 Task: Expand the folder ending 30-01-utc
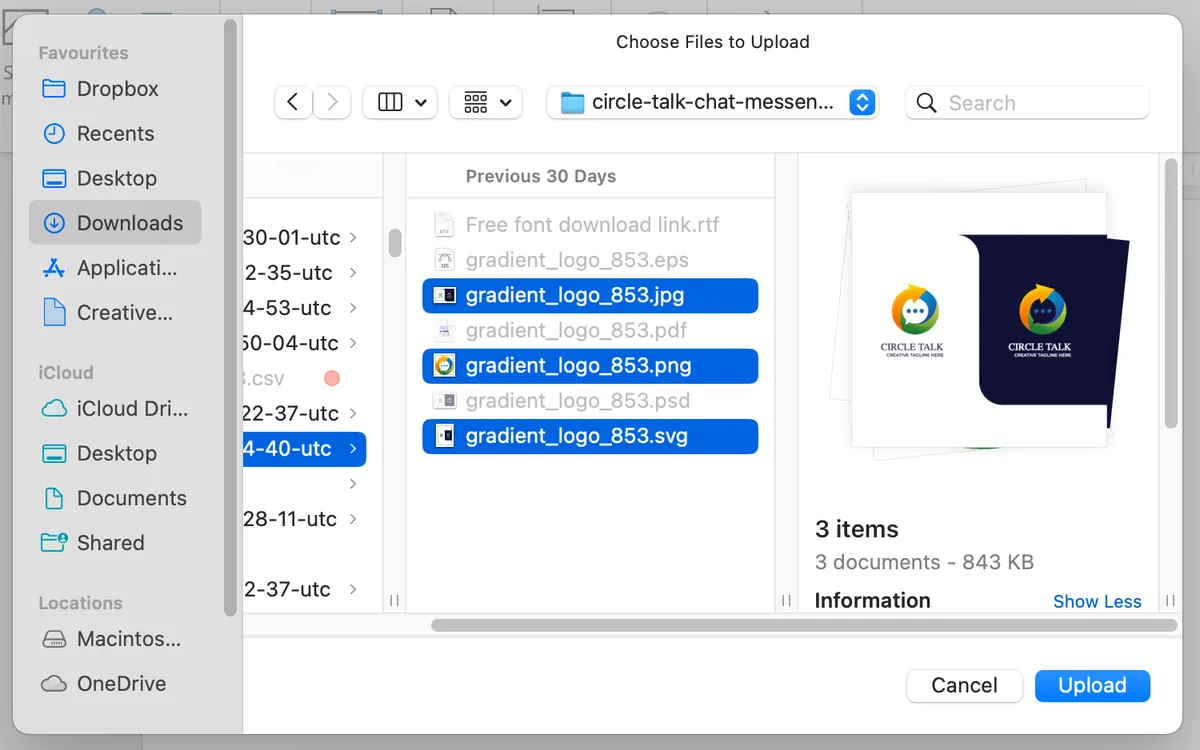[x=353, y=238]
